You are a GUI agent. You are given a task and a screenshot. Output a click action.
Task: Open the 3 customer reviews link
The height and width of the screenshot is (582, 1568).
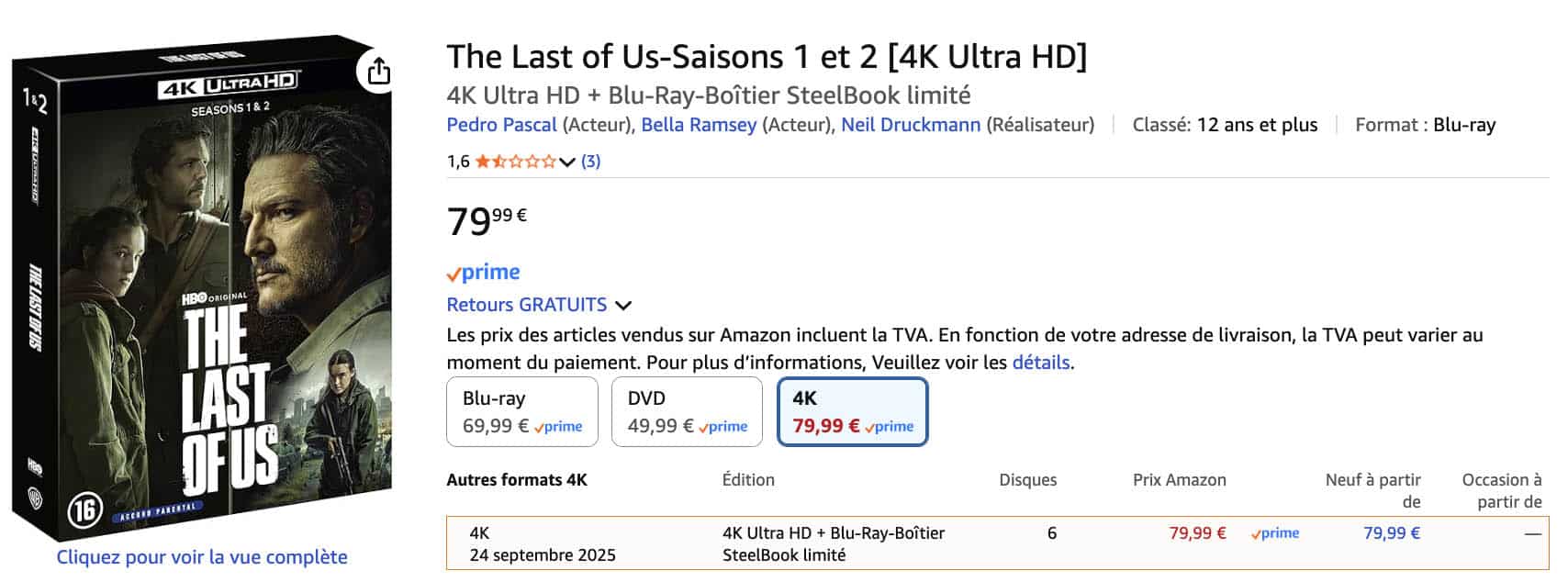591,162
